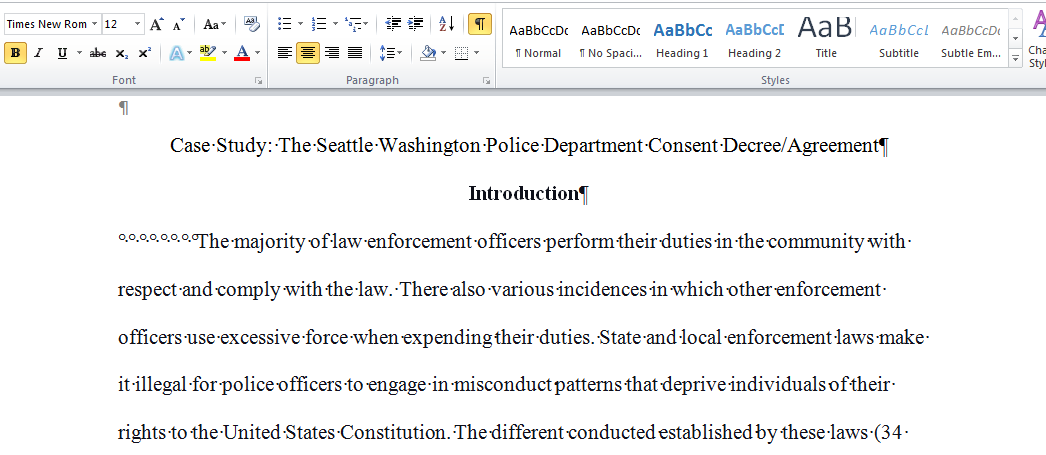Click the font size field showing 12
The image size is (1046, 455).
117,25
